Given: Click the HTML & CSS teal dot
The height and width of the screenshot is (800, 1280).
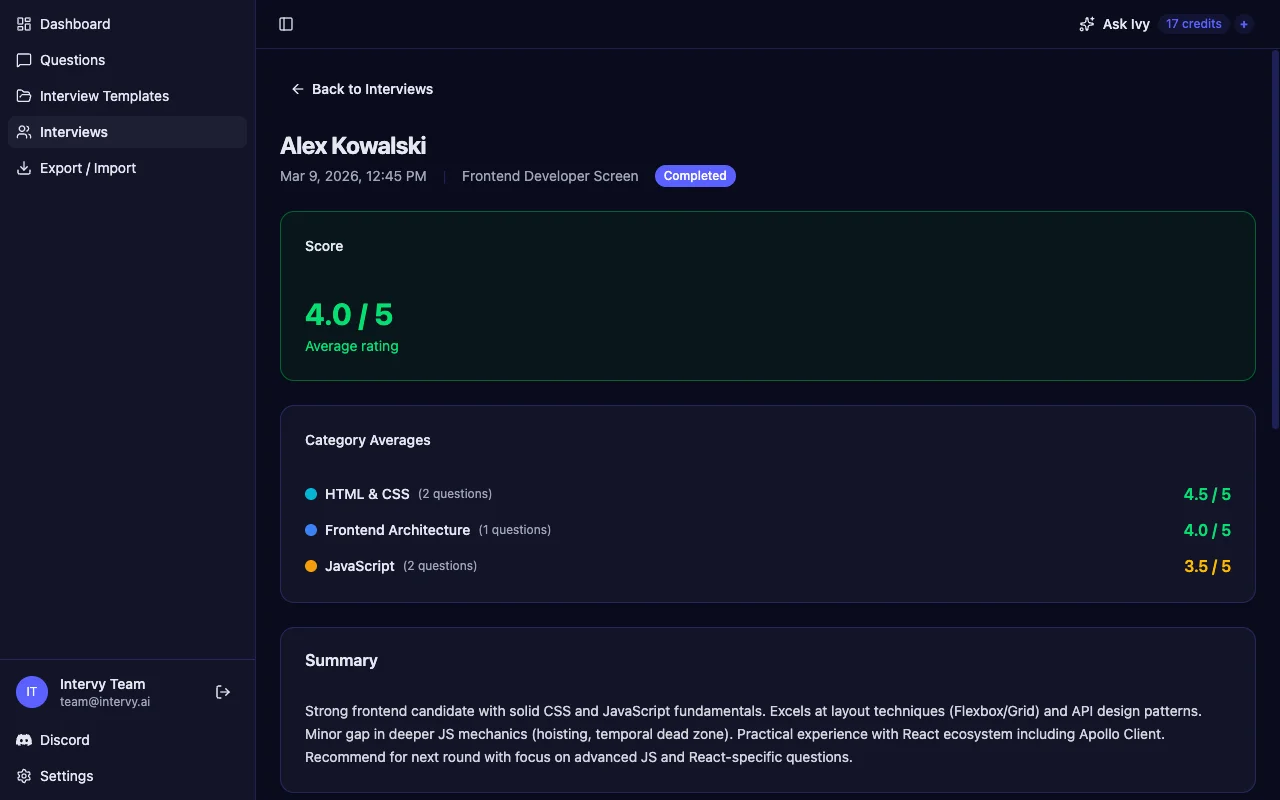Looking at the screenshot, I should [x=311, y=494].
